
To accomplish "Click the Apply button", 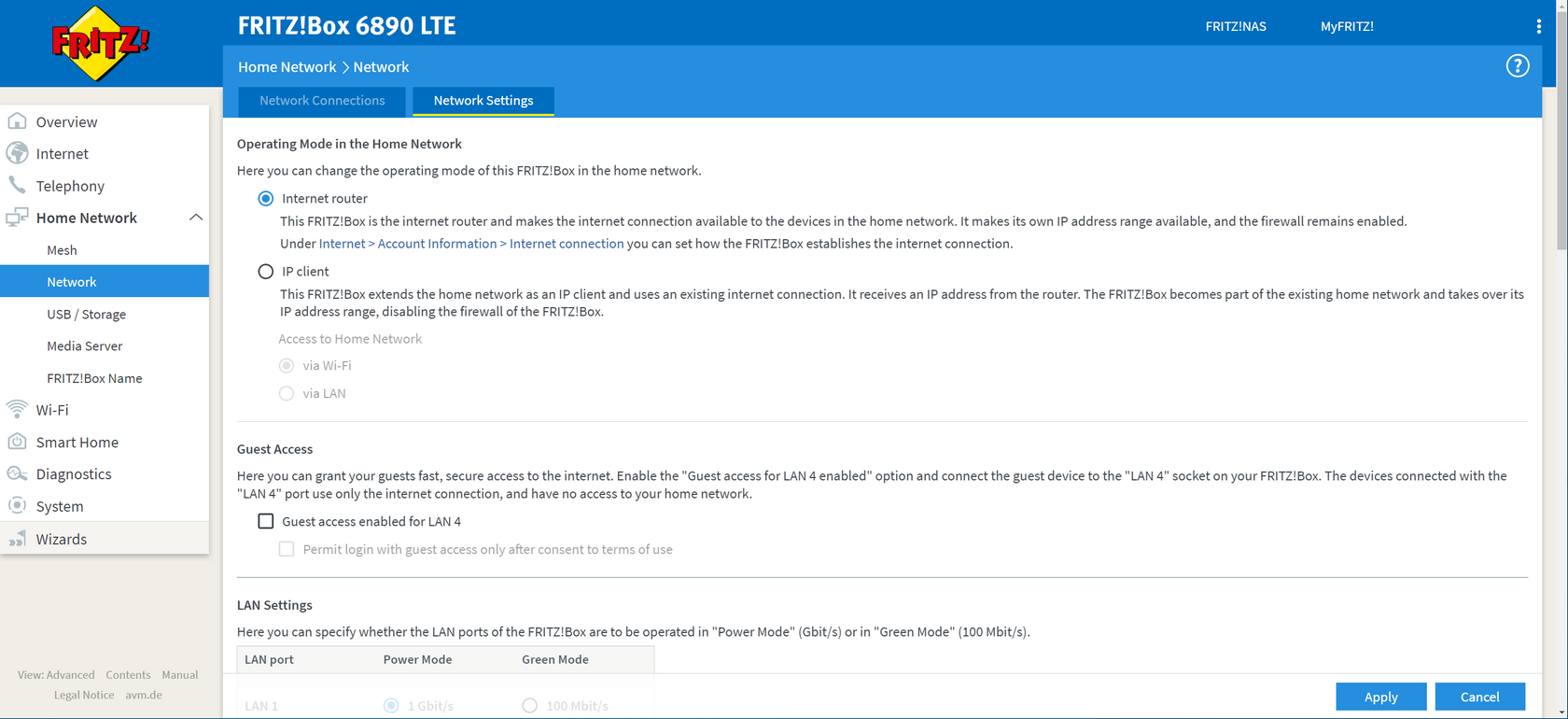I will [x=1380, y=697].
